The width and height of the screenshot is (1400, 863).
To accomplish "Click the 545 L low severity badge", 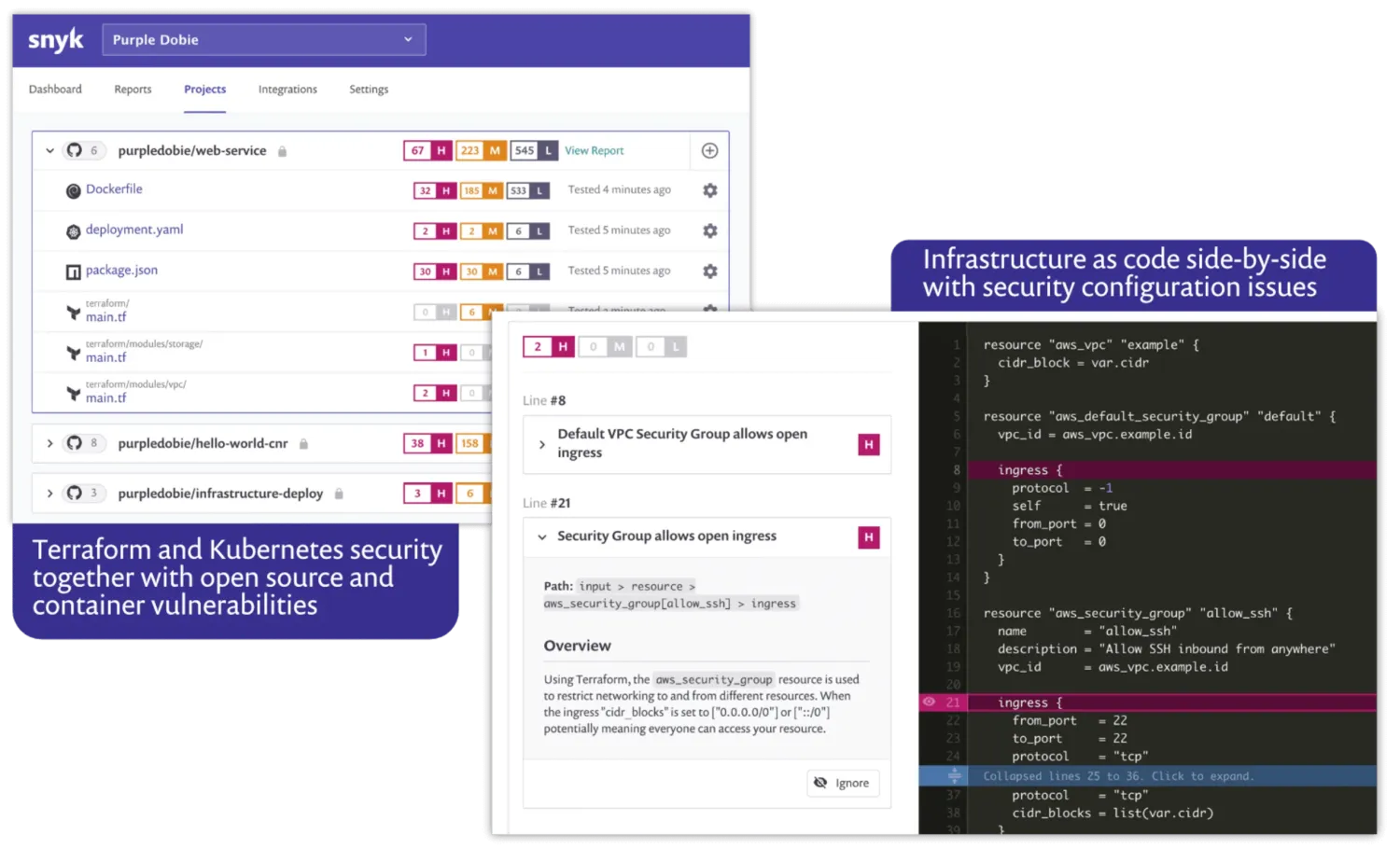I will point(534,150).
